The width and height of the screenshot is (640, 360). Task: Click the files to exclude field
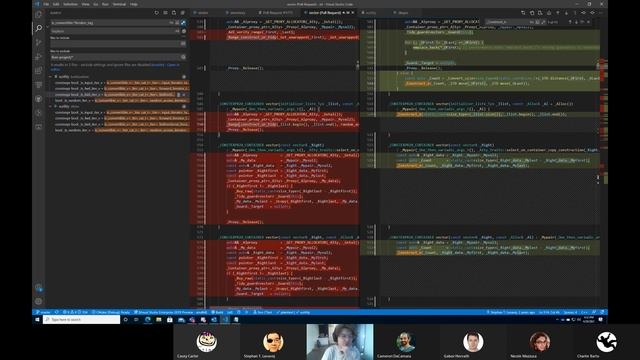coord(115,57)
